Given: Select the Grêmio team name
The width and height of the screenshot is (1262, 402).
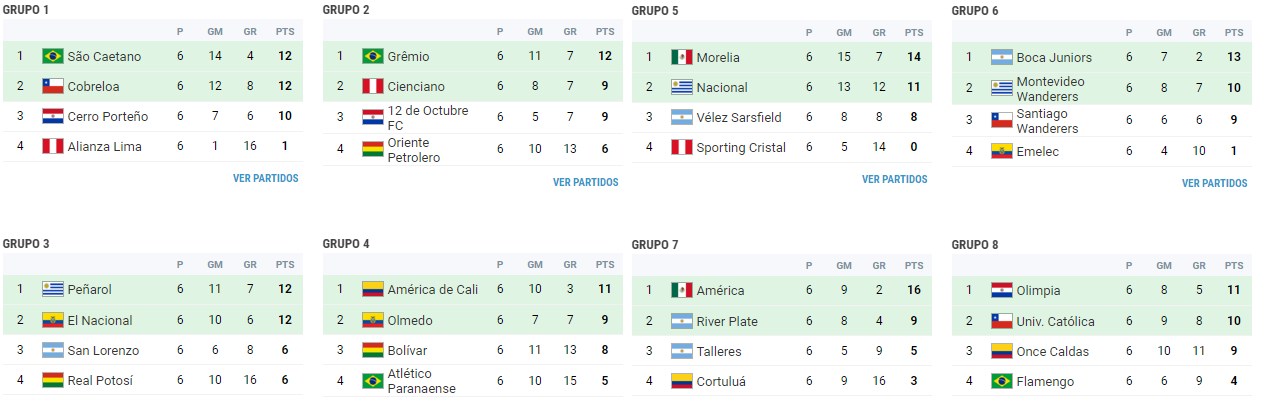Looking at the screenshot, I should tap(408, 57).
